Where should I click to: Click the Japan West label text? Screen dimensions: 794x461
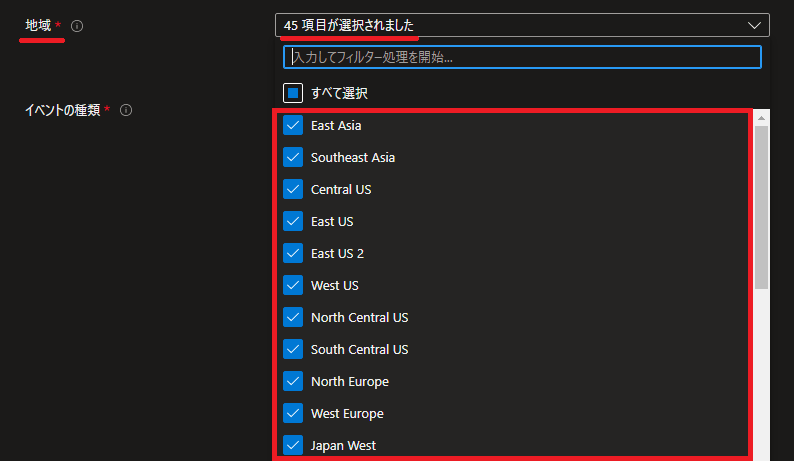(343, 446)
